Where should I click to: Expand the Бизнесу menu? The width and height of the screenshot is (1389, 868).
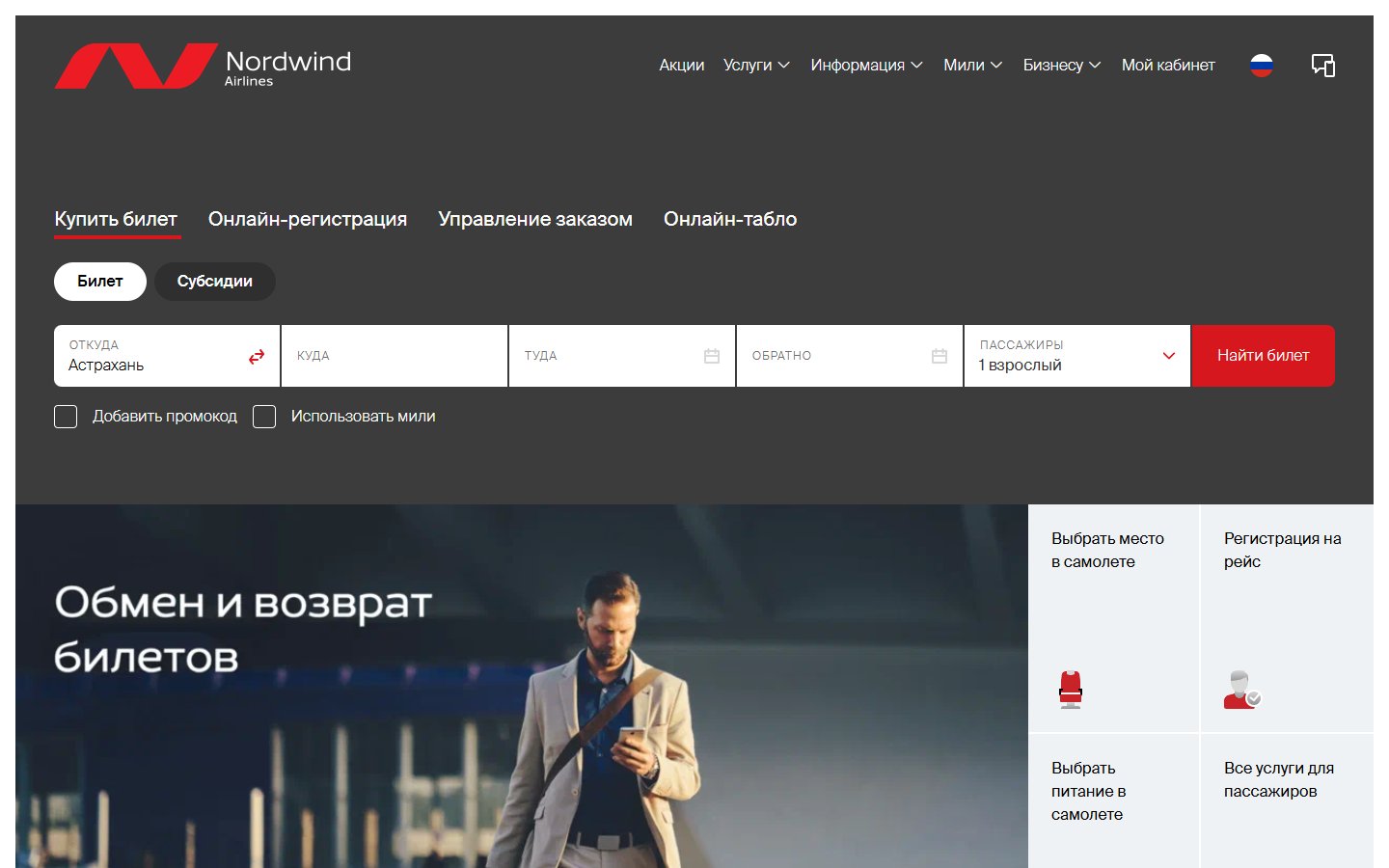pyautogui.click(x=1062, y=66)
